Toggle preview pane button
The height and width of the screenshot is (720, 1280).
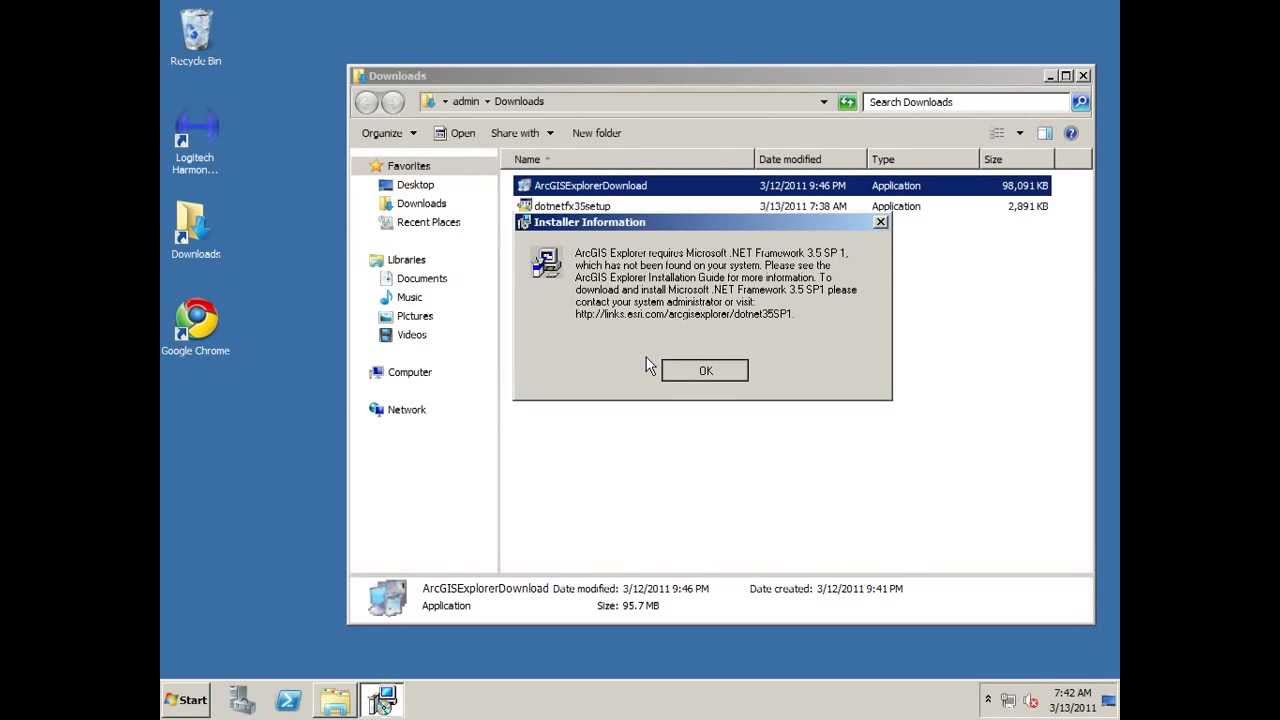pyautogui.click(x=1045, y=133)
